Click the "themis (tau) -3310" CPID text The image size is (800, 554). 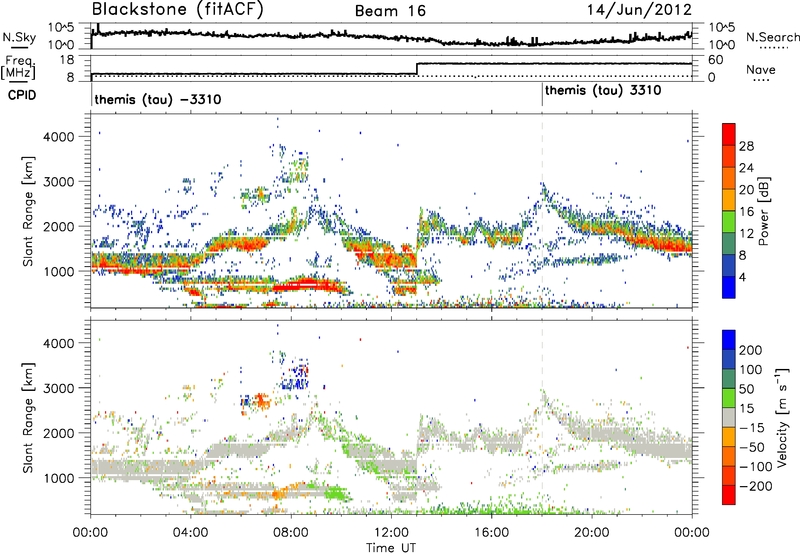click(158, 99)
